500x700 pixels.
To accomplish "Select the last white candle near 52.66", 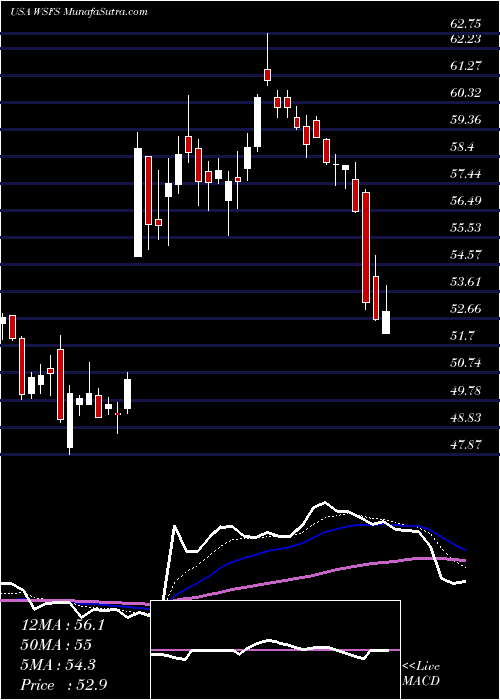I will click(x=386, y=322).
